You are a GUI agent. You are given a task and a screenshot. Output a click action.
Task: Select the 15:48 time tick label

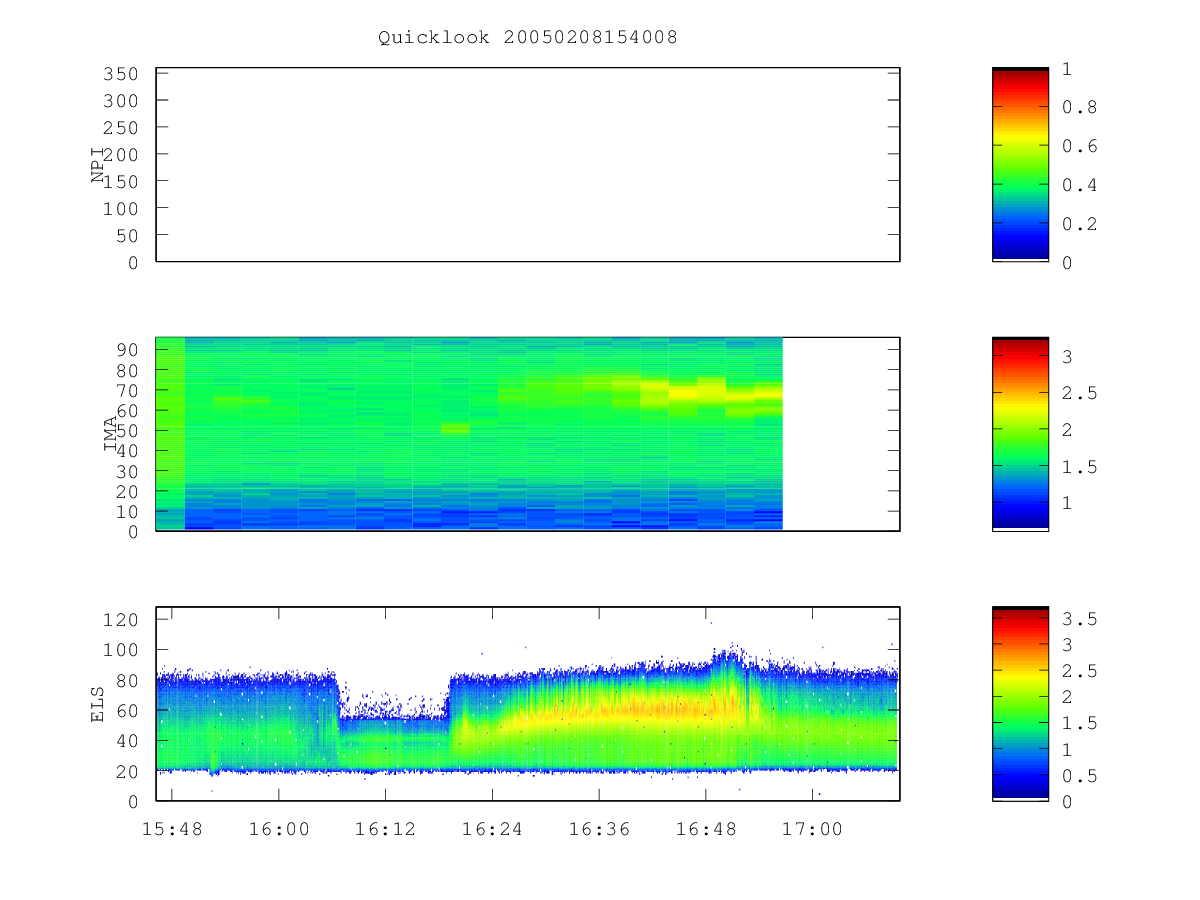coord(171,829)
